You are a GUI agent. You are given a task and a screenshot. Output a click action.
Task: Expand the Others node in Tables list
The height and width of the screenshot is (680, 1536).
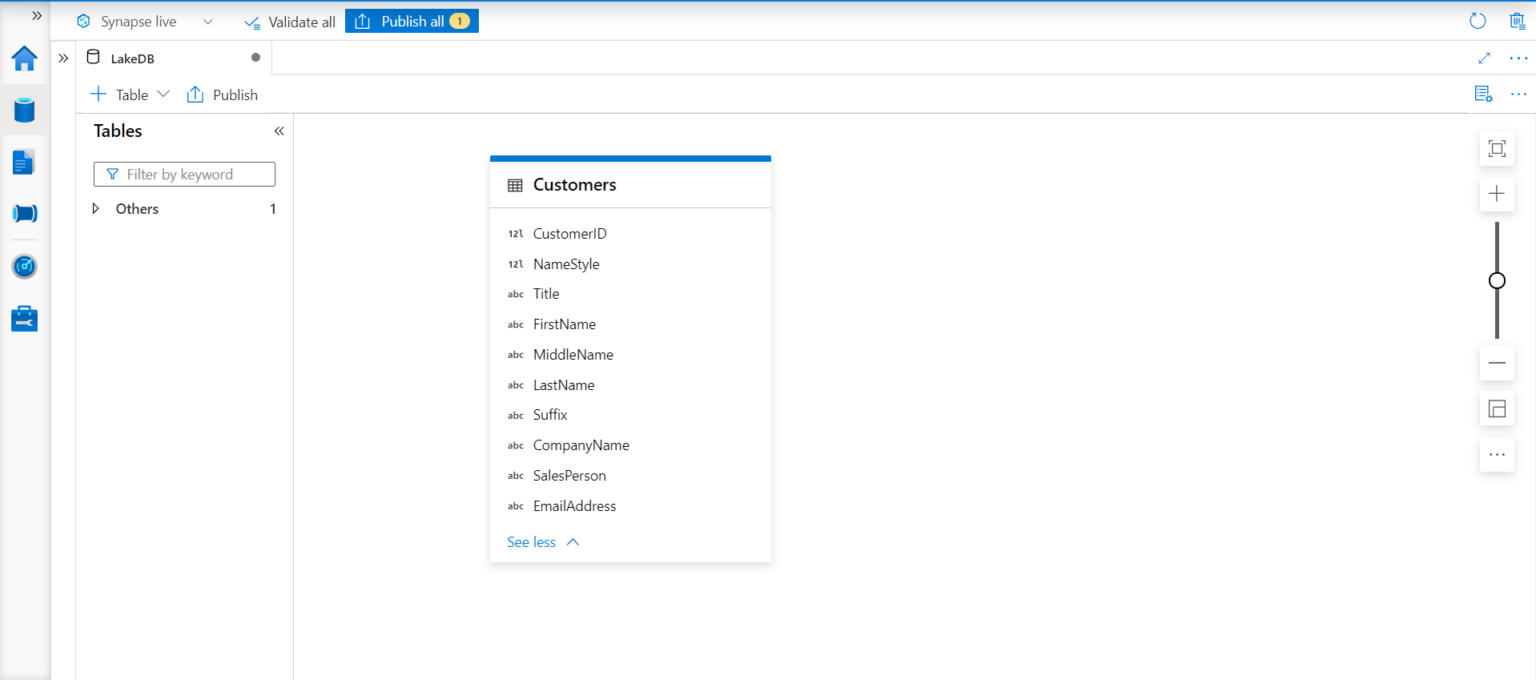pos(95,208)
